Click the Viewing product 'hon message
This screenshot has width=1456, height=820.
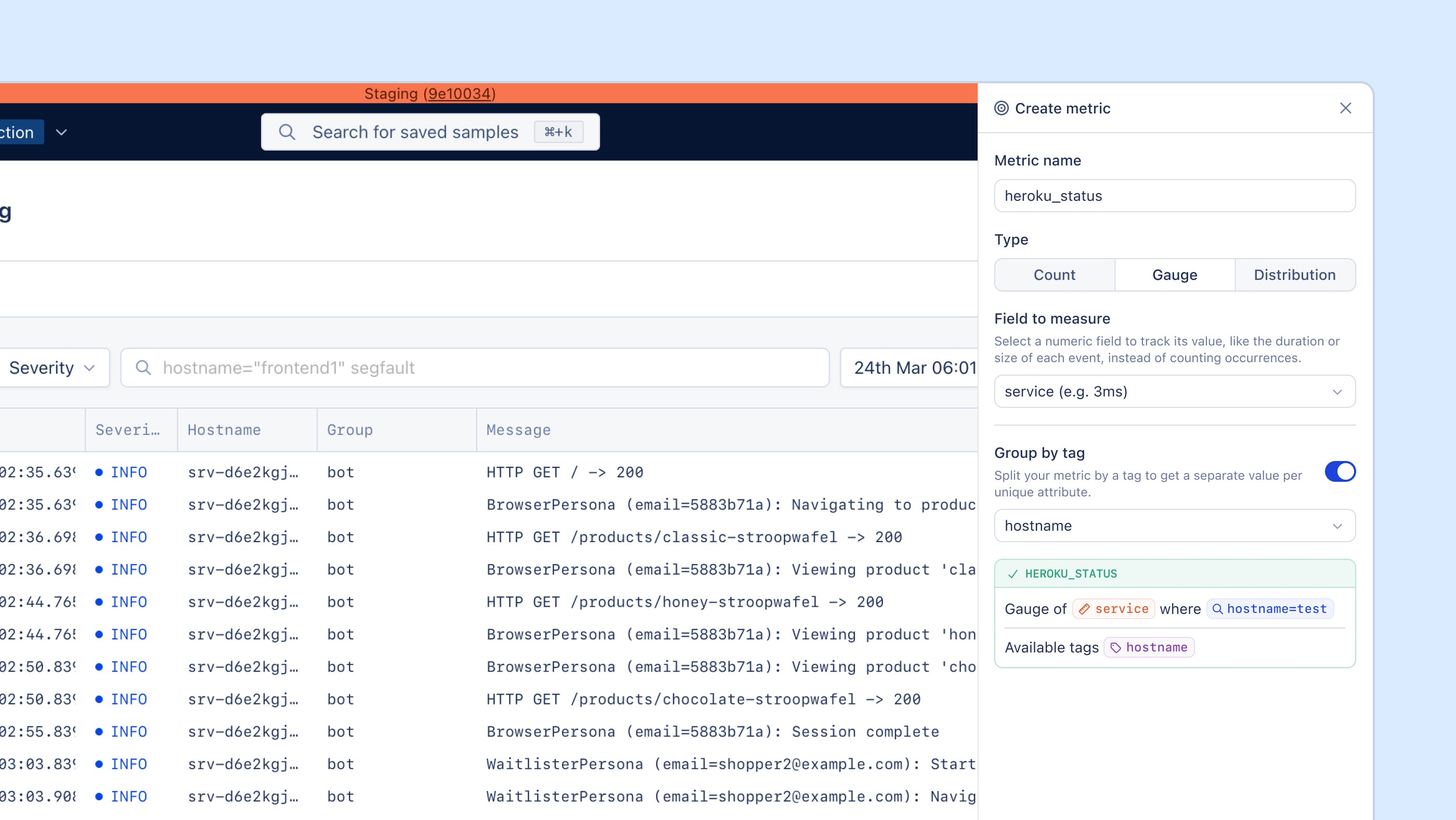click(x=732, y=634)
